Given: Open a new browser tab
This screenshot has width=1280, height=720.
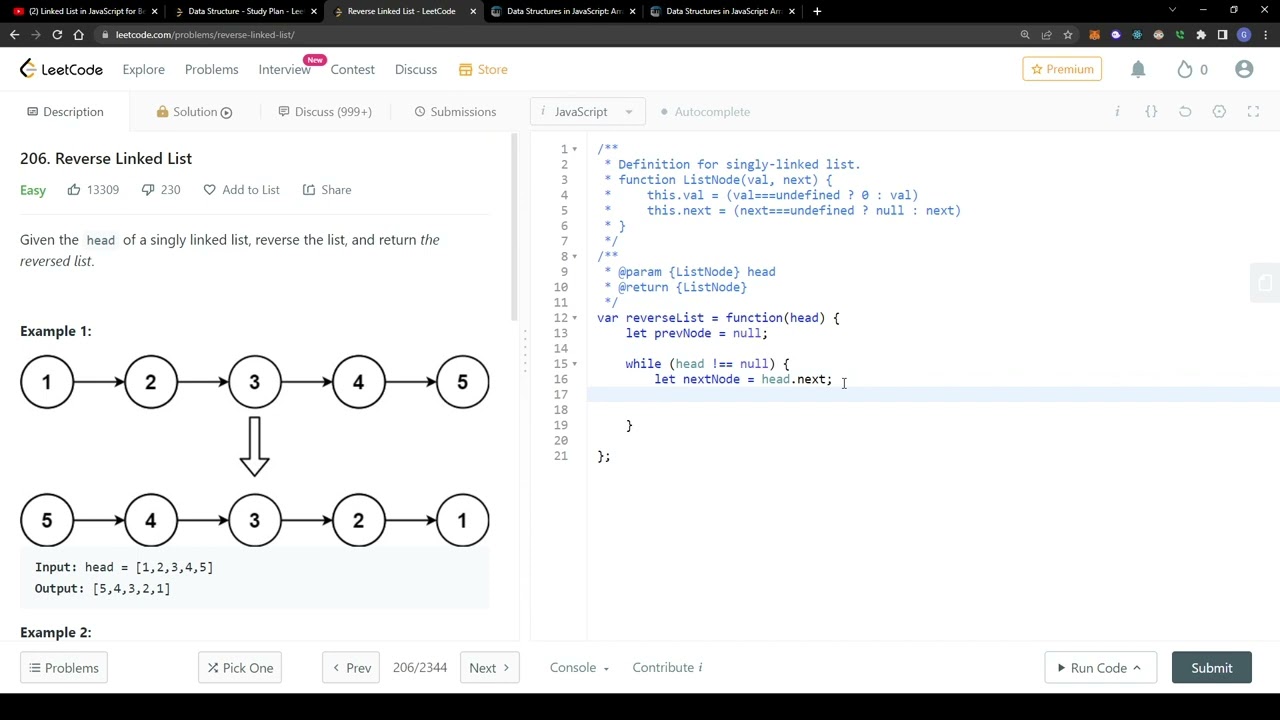Looking at the screenshot, I should coord(817,11).
